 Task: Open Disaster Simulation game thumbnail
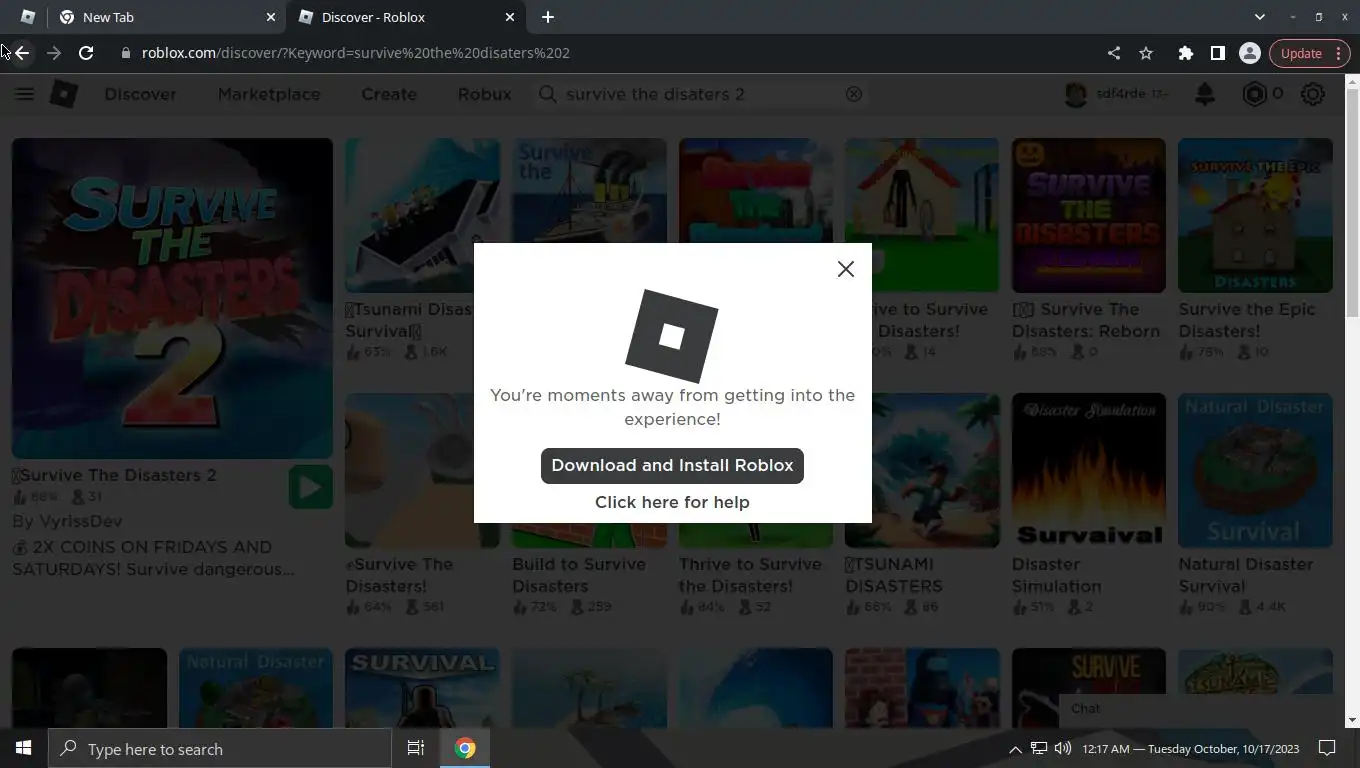(x=1088, y=470)
